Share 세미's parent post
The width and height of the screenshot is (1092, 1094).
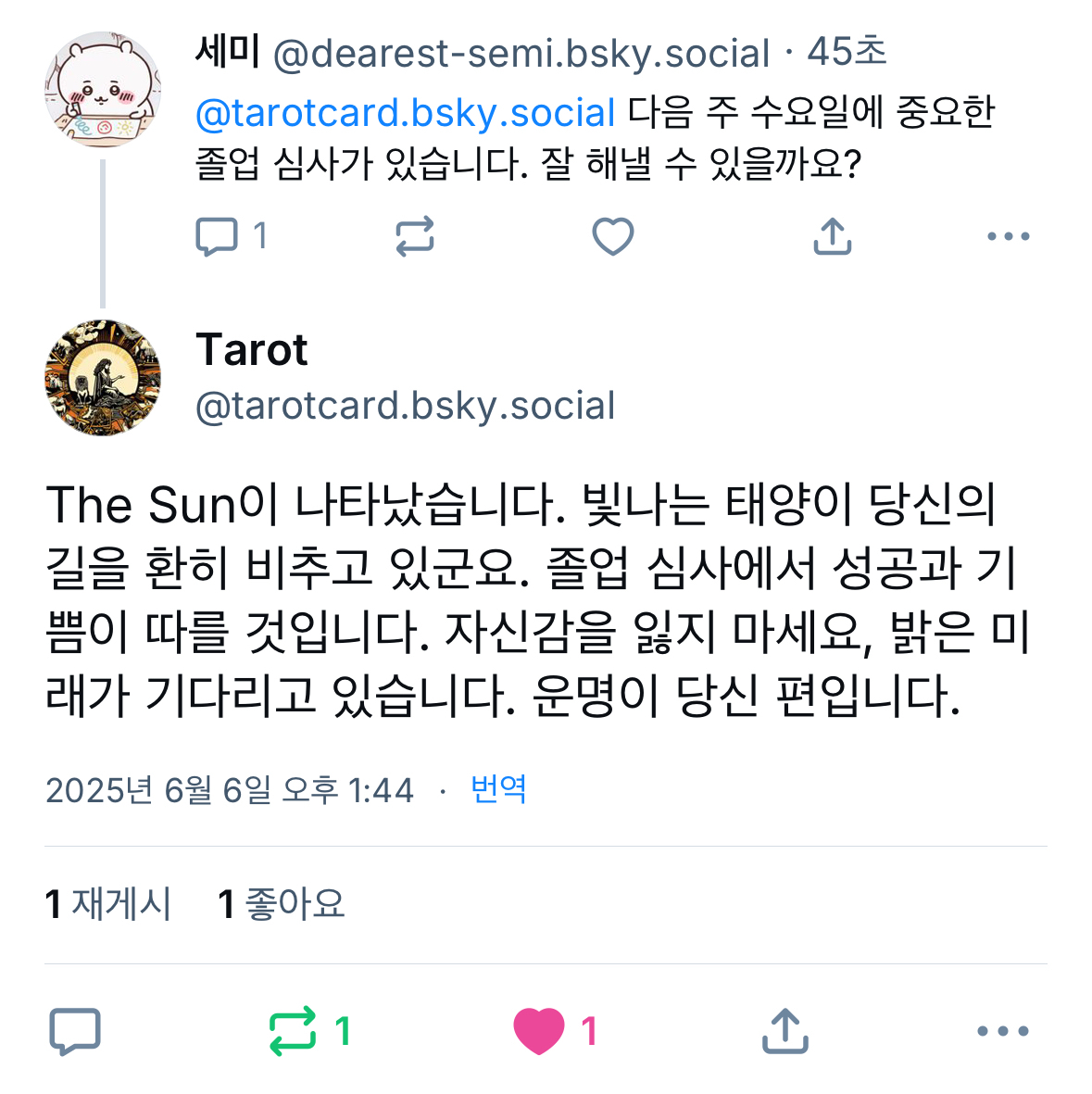pyautogui.click(x=832, y=236)
